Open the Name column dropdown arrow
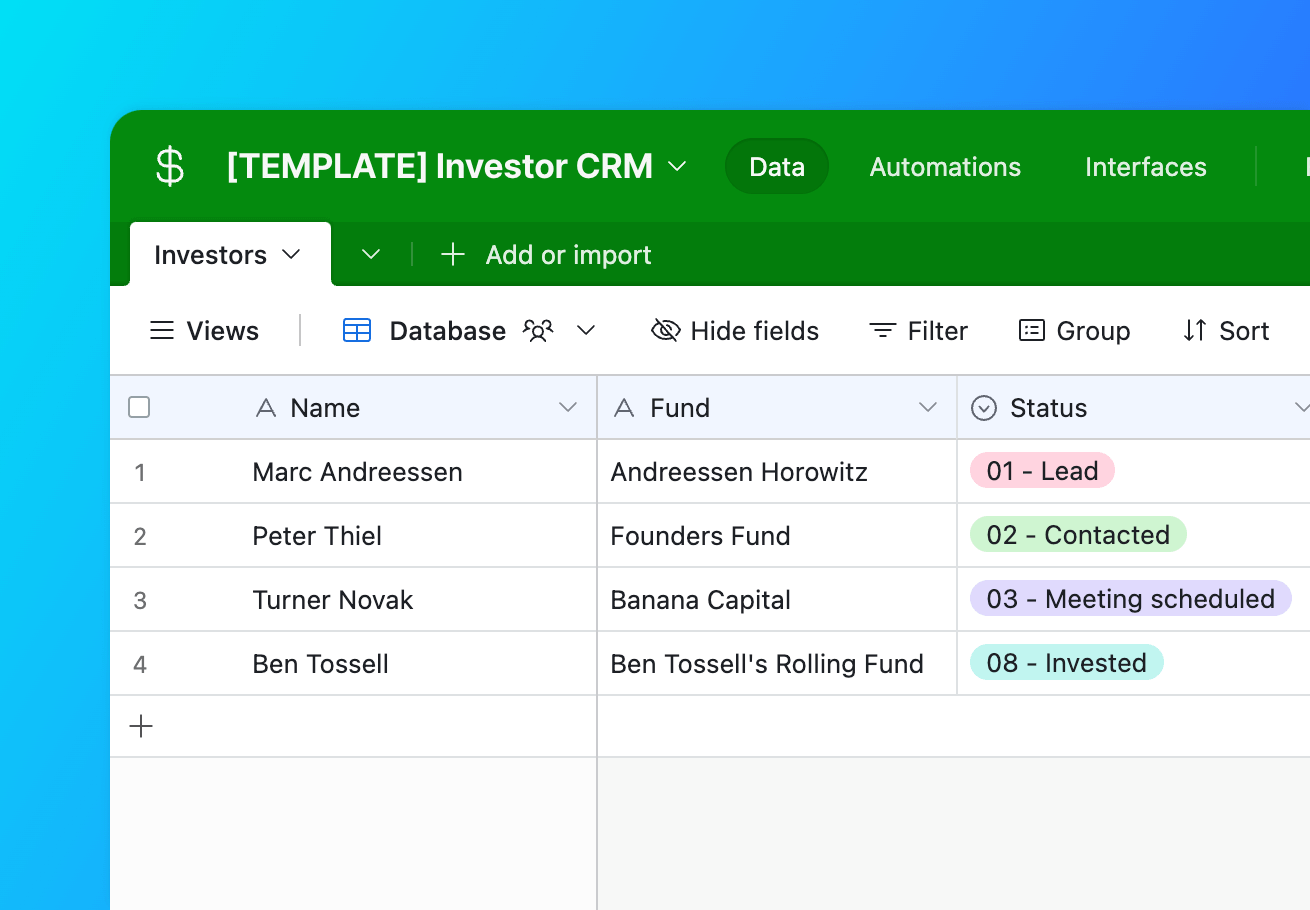1310x910 pixels. tap(568, 407)
